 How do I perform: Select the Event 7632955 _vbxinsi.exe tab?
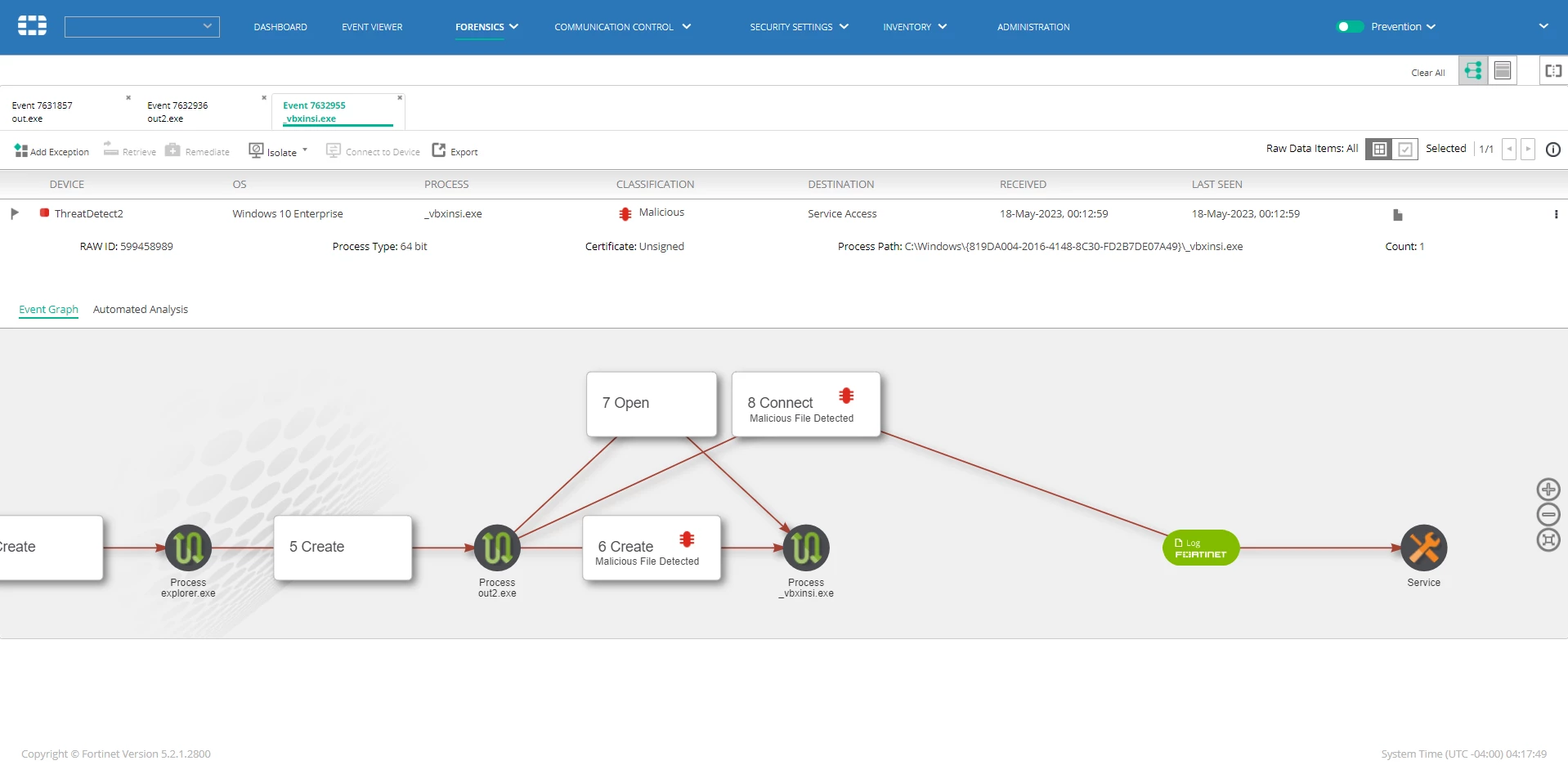click(337, 112)
